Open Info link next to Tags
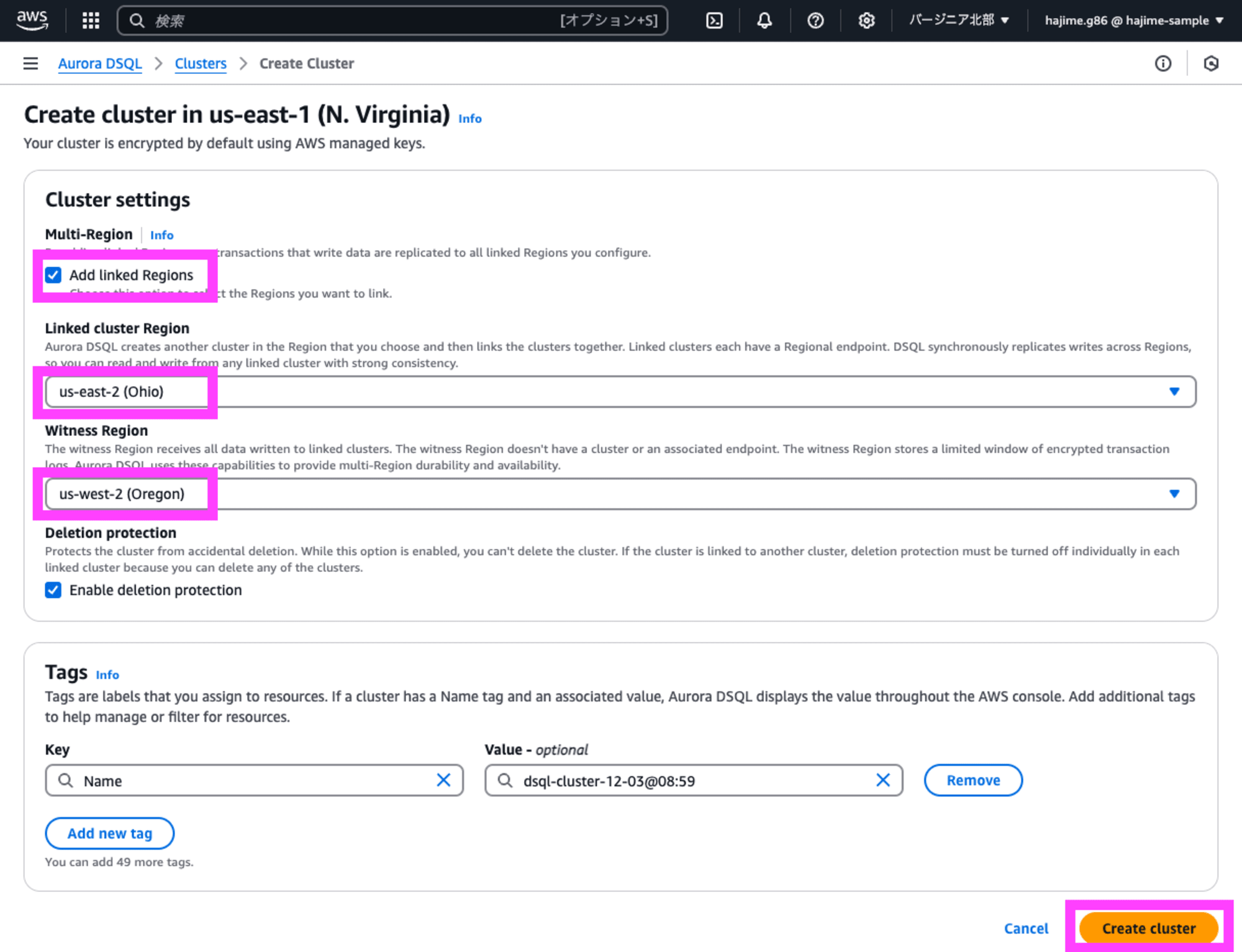The height and width of the screenshot is (952, 1242). point(107,674)
